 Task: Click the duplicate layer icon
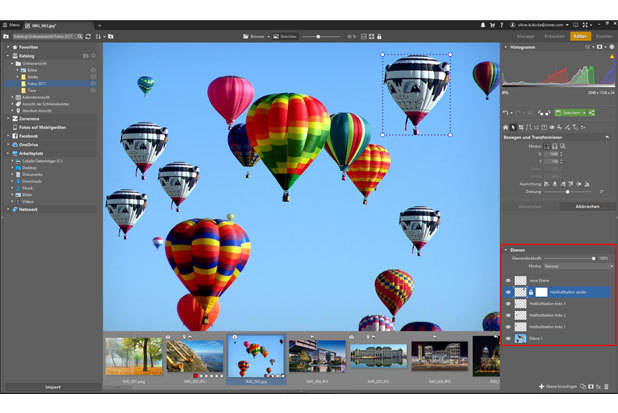584,385
